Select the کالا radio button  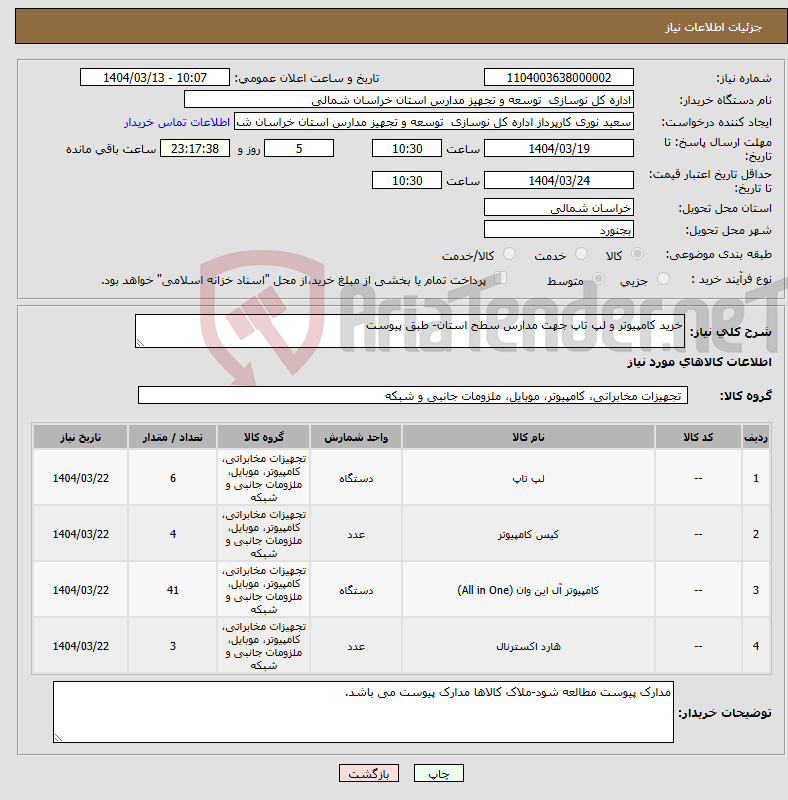[637, 254]
